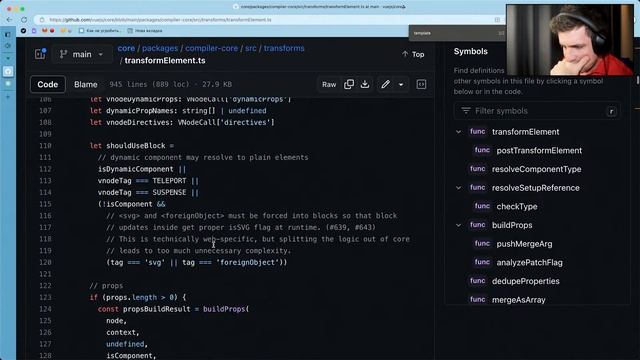Open the main branch selector dropdown

click(x=82, y=54)
